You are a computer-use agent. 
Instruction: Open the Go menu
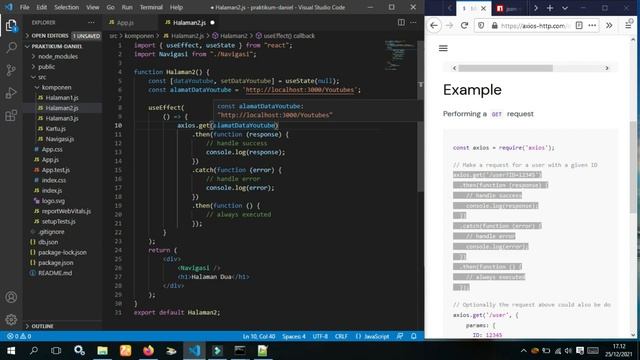pos(111,7)
